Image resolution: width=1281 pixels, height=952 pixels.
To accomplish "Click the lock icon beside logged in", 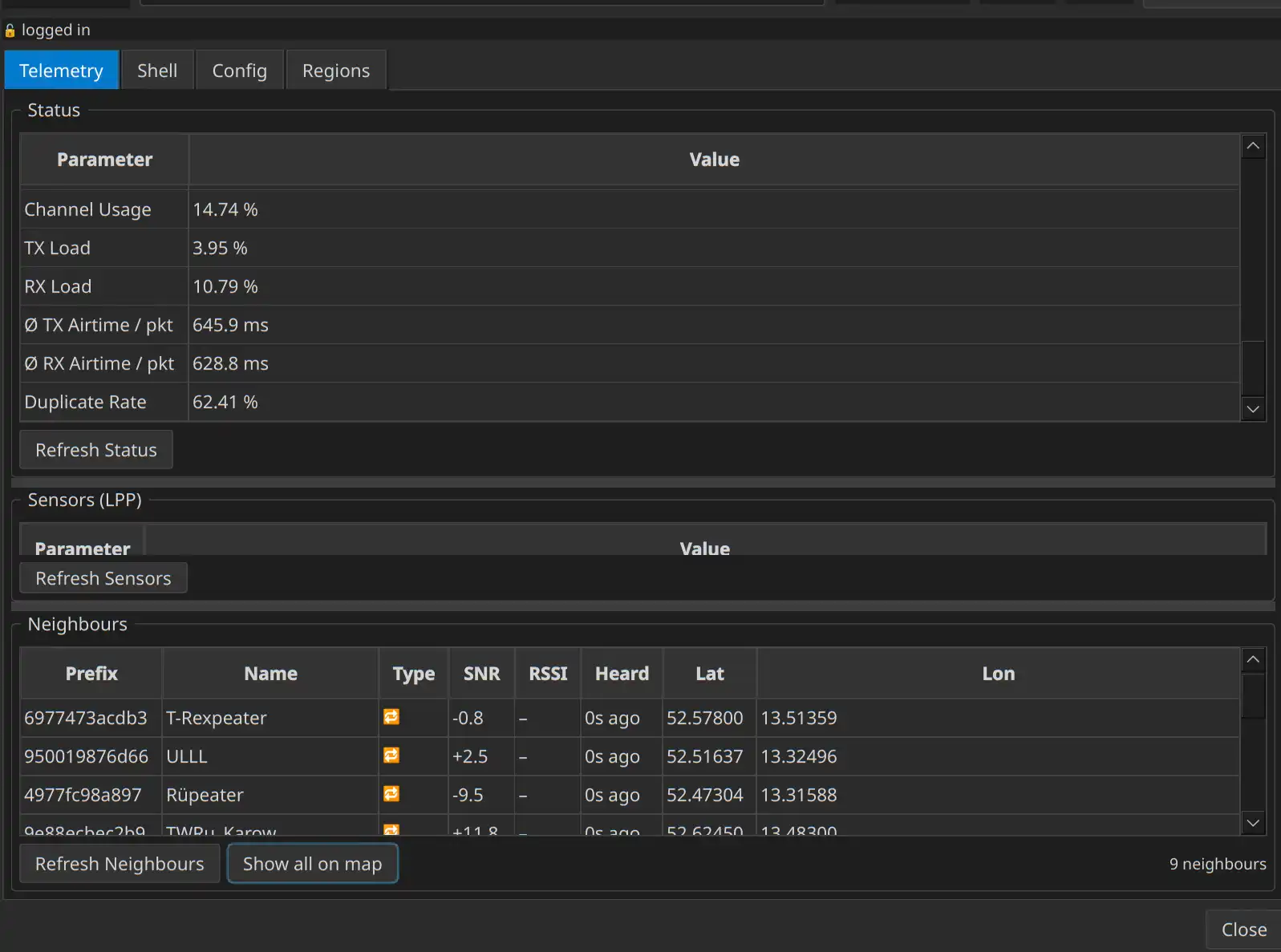I will tap(10, 30).
